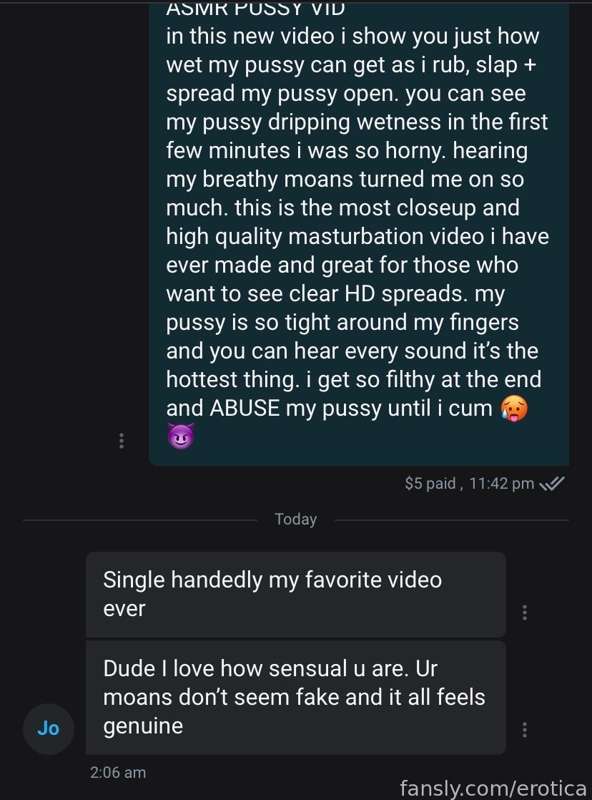Click the 'Today' date divider

coord(295,519)
